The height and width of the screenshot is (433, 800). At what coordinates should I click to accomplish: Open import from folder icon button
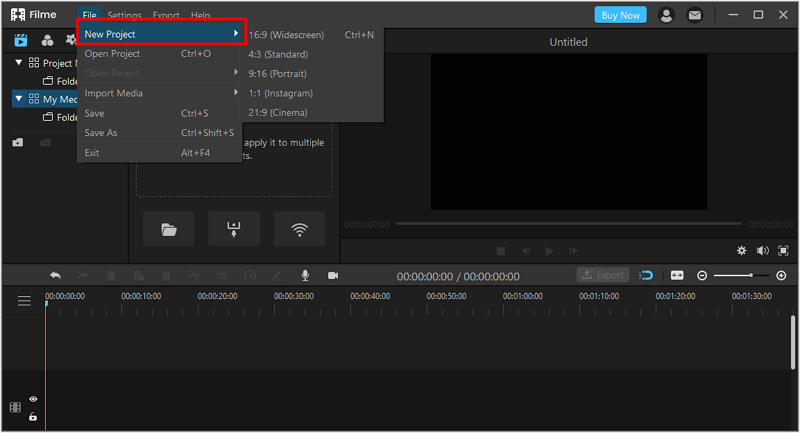click(x=169, y=229)
